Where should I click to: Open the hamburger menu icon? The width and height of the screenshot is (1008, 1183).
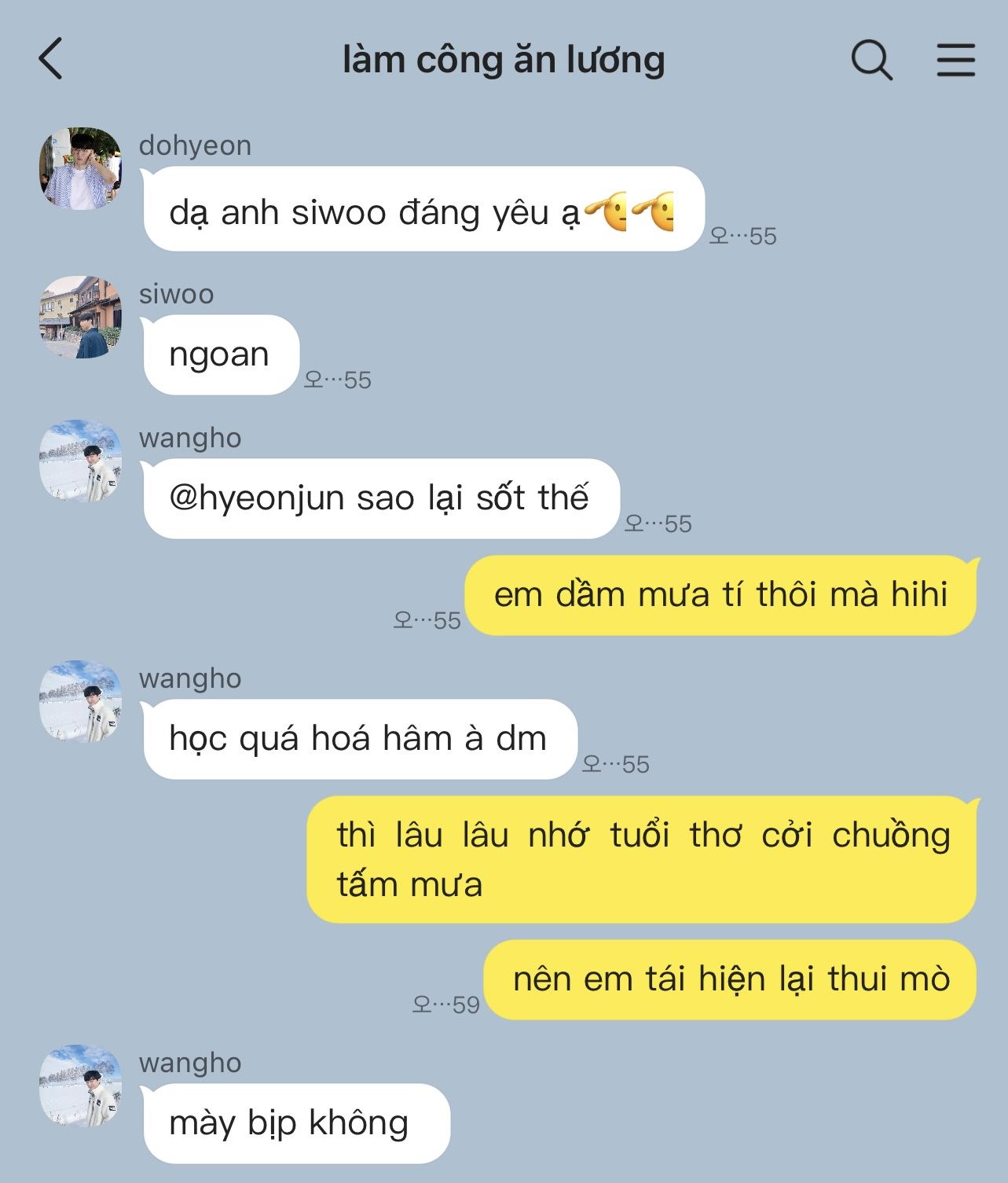click(956, 60)
